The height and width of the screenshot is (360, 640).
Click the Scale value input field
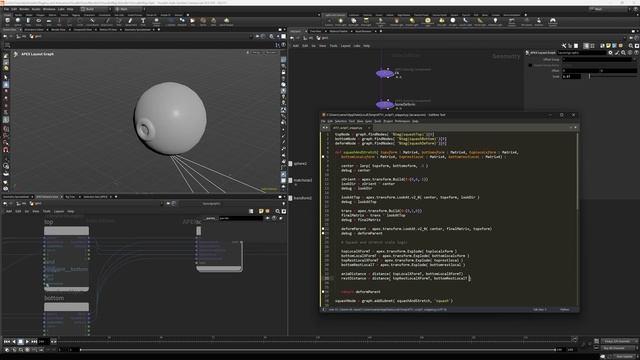[571, 76]
